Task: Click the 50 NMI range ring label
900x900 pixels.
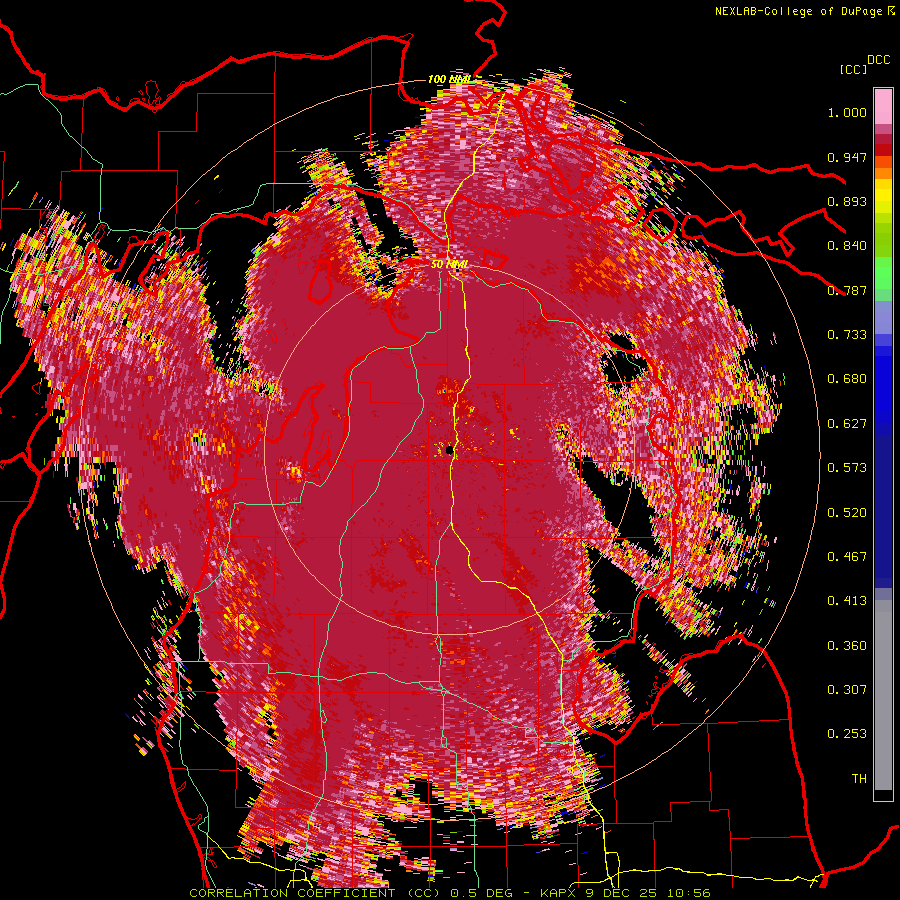Action: pos(449,265)
